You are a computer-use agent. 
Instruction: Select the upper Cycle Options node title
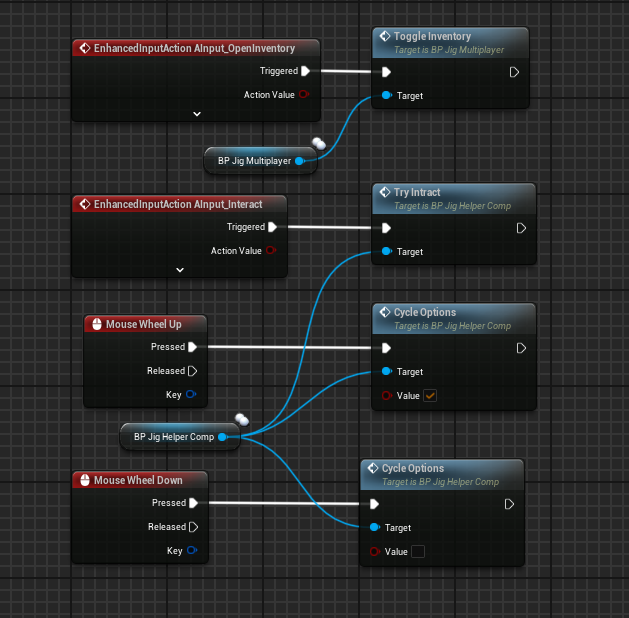tap(425, 312)
